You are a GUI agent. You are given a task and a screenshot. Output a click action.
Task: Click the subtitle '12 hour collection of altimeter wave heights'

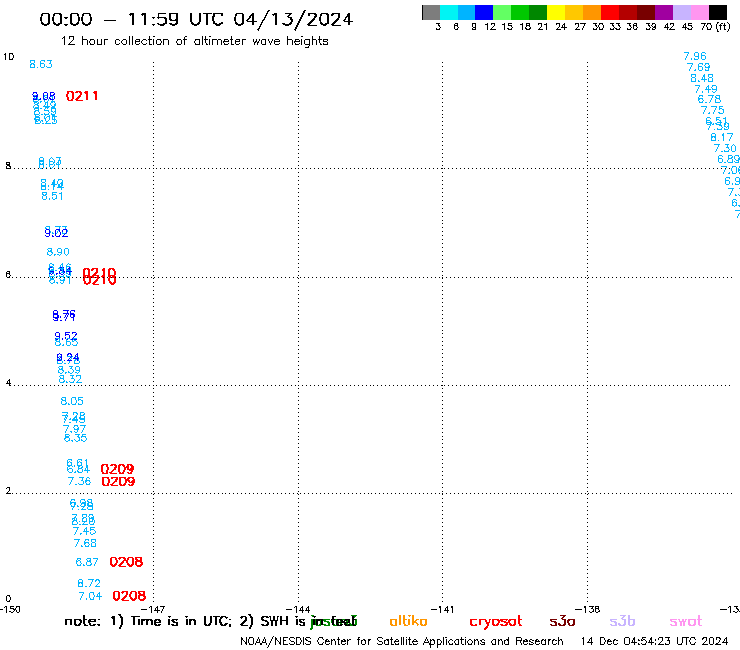(x=194, y=41)
